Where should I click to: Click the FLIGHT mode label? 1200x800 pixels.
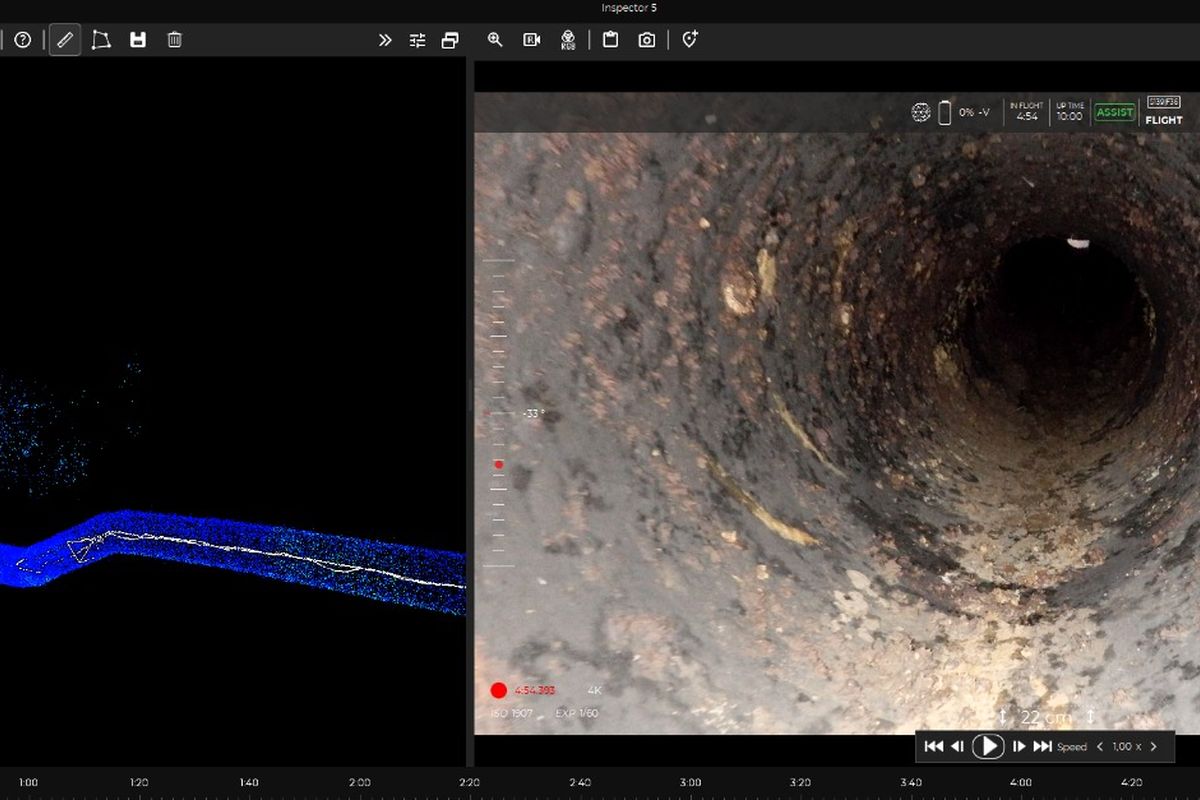1164,120
